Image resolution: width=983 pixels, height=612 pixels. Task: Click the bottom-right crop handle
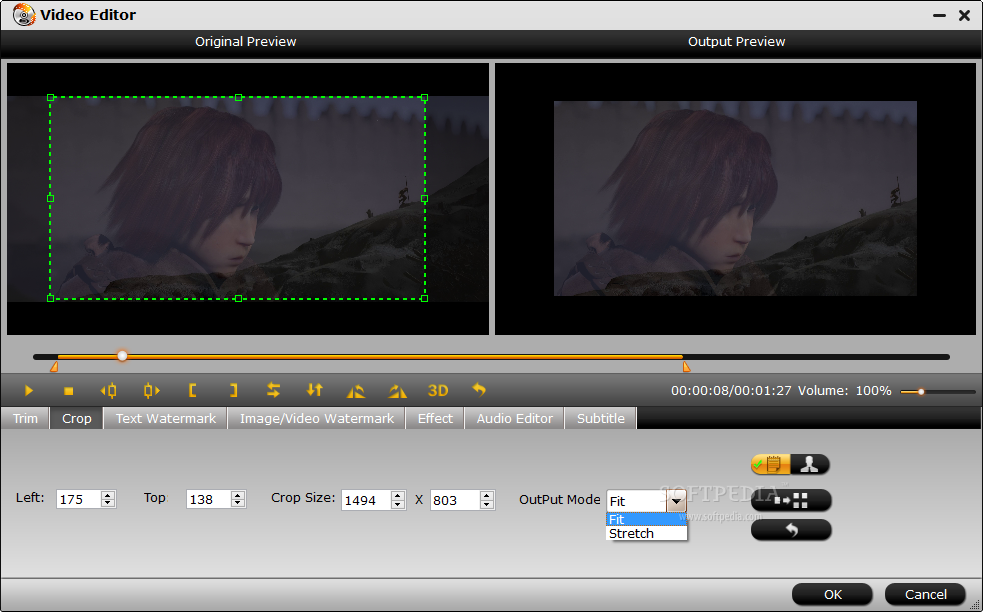[424, 298]
